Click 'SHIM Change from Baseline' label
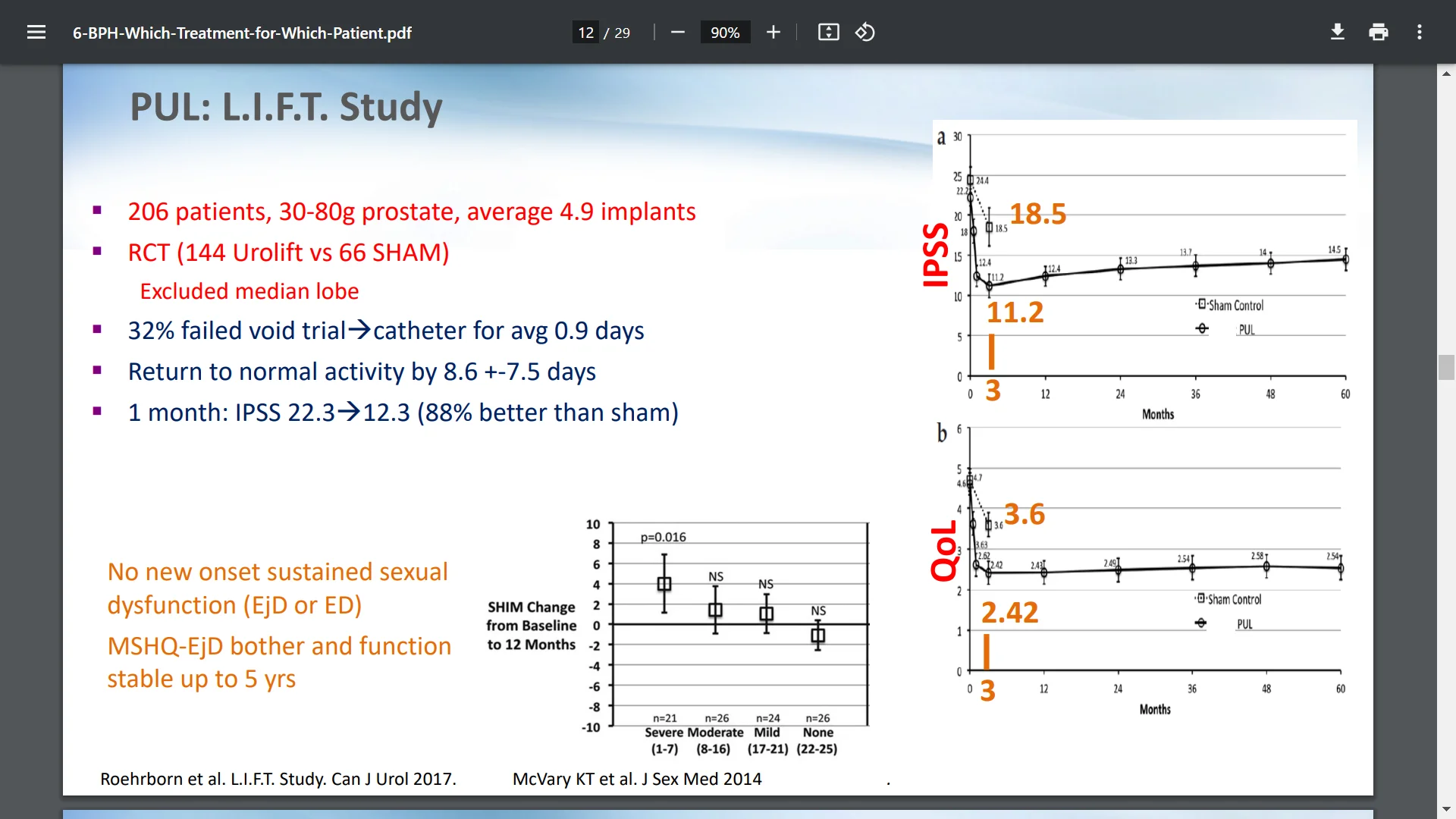Screen dimensions: 1456x819 point(531,626)
